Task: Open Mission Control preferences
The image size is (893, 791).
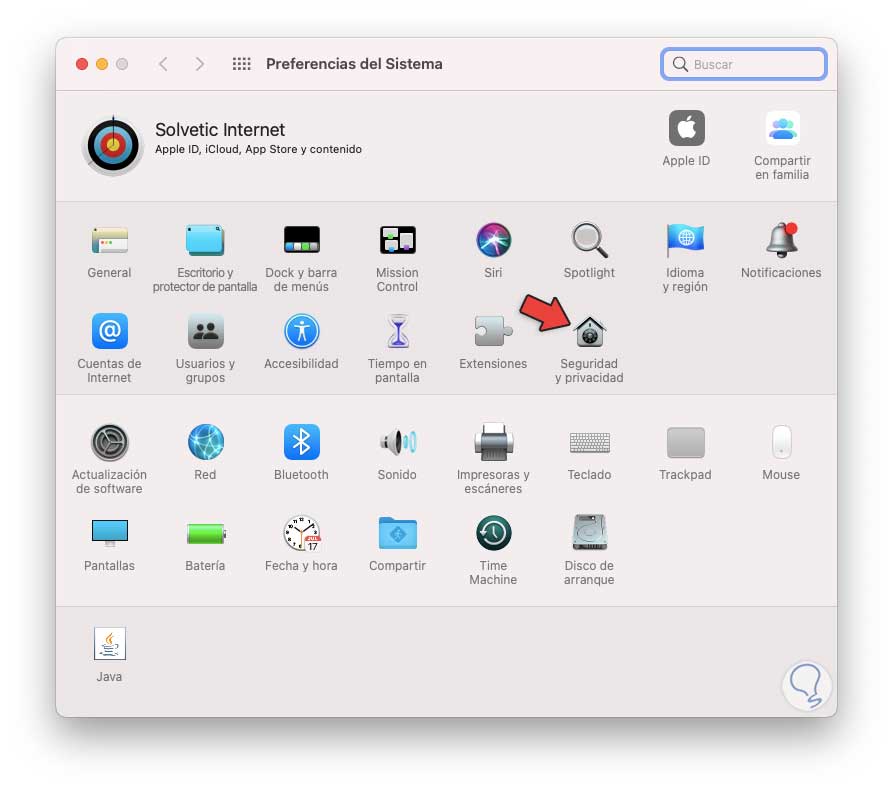Action: coord(398,240)
